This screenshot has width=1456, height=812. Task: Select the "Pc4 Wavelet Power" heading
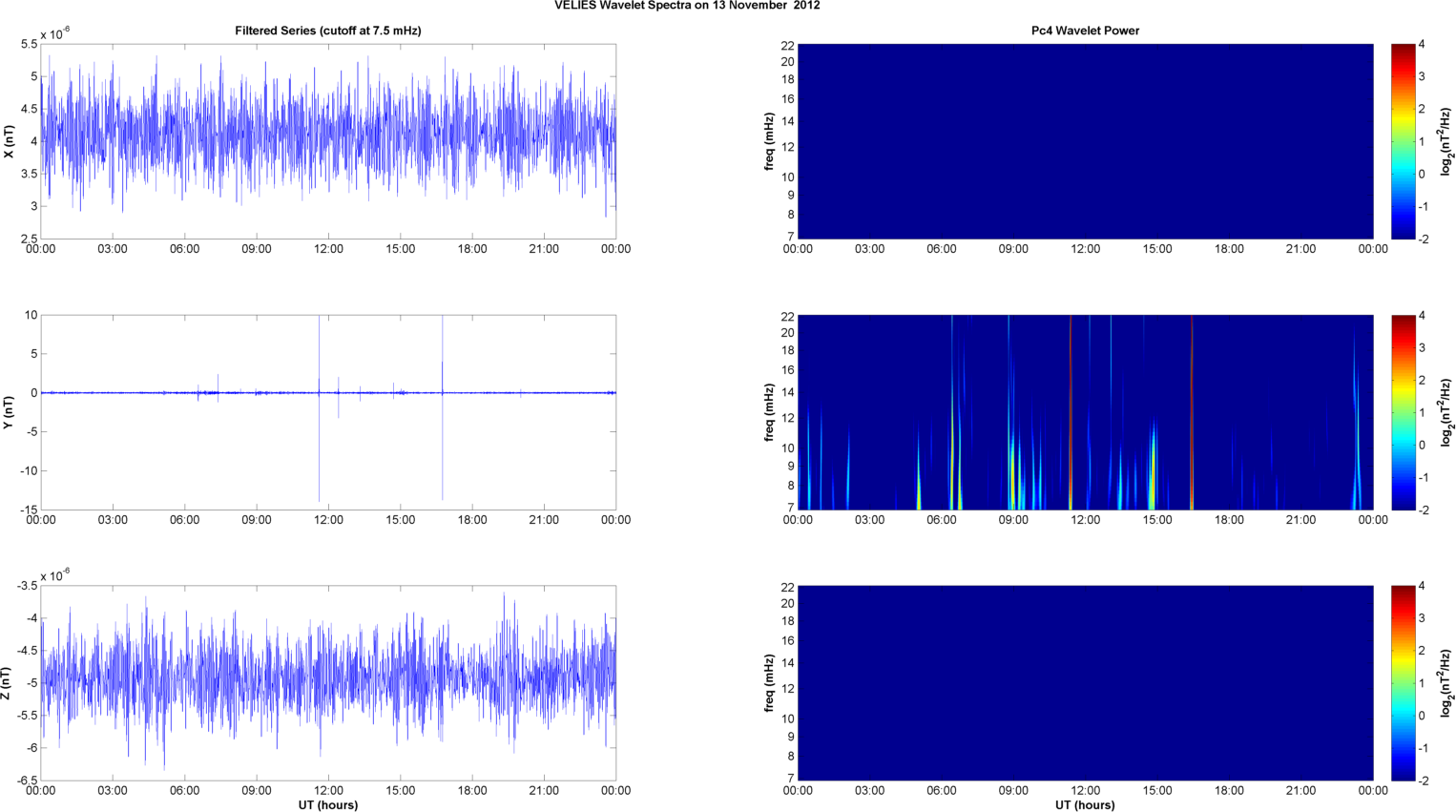click(1085, 31)
